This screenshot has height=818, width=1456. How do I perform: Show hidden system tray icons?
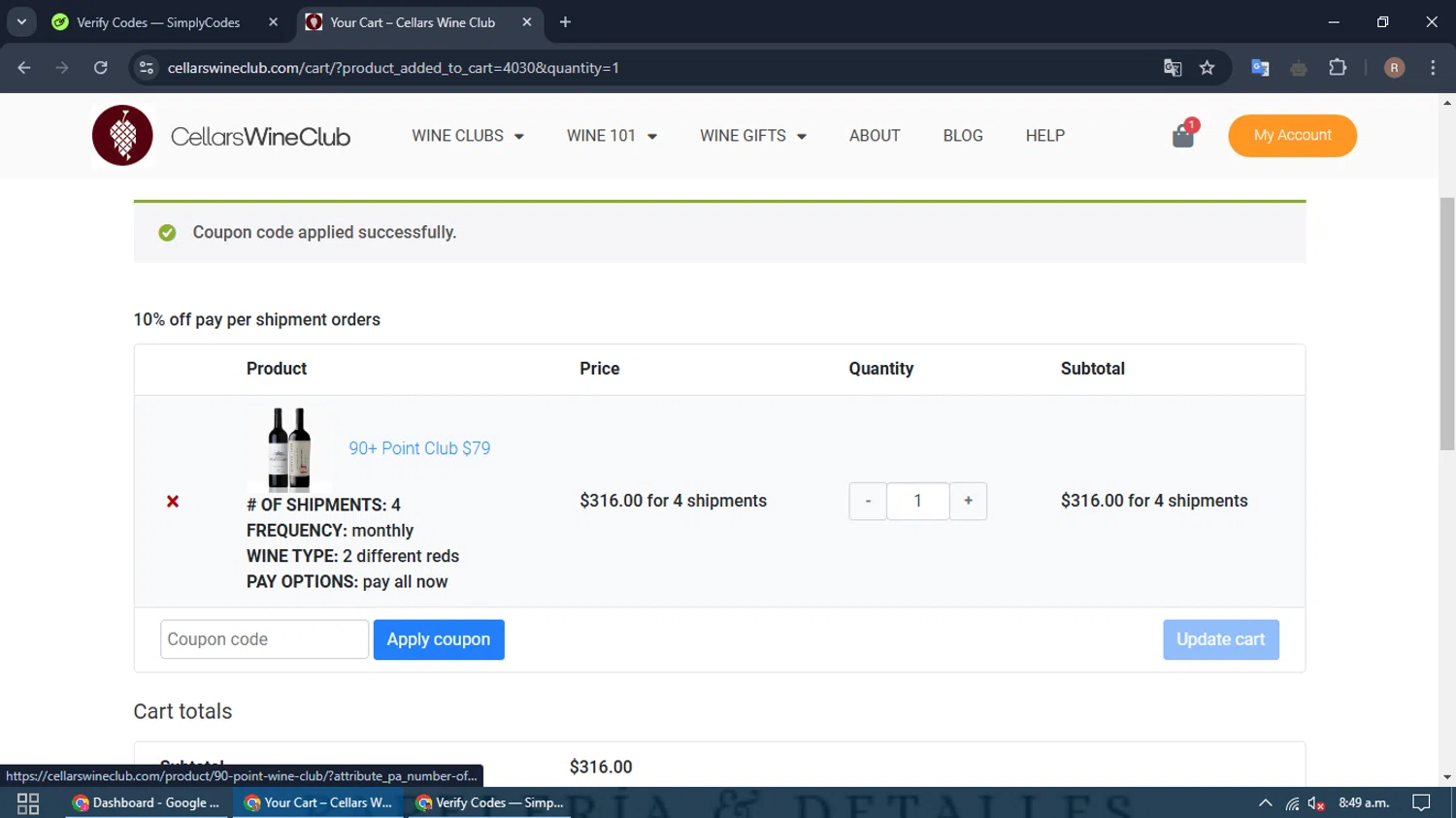click(x=1265, y=803)
